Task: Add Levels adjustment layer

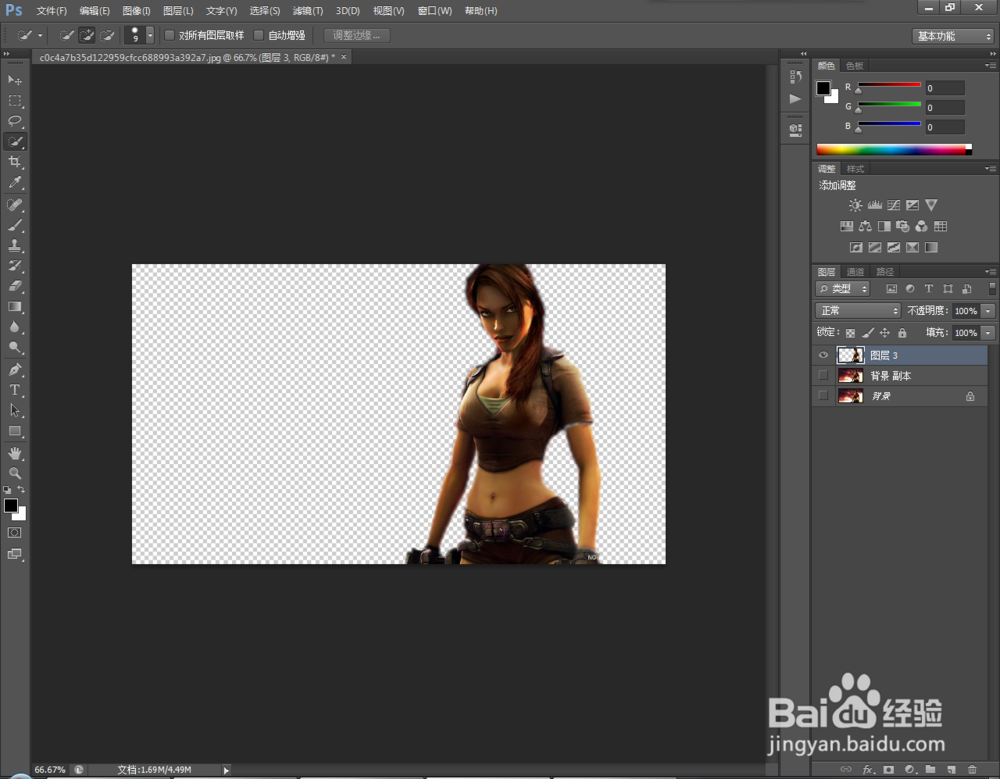Action: [874, 205]
